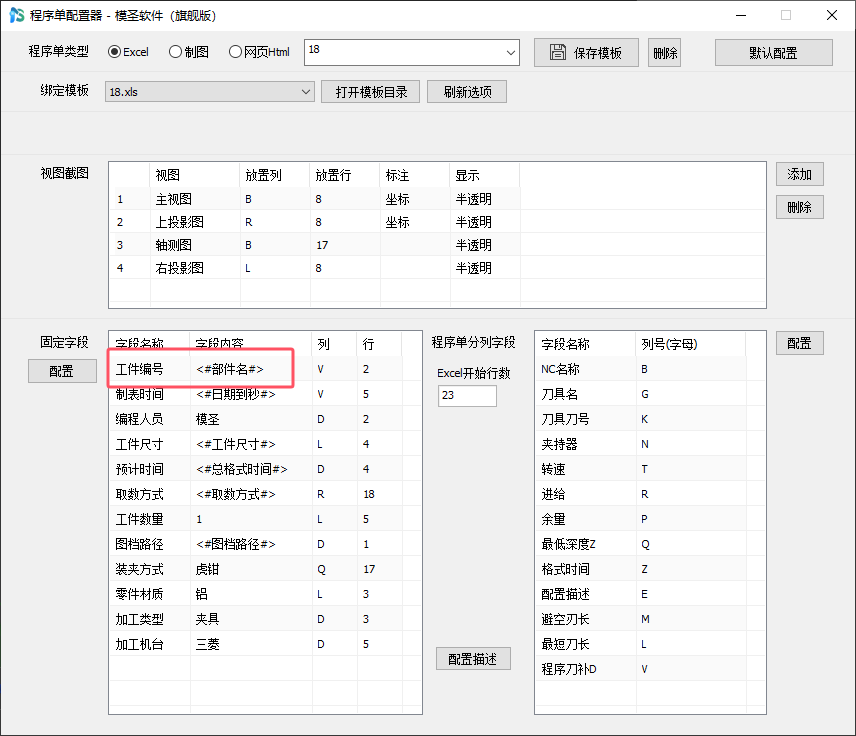Click the 配置描述 button
856x736 pixels.
(473, 659)
